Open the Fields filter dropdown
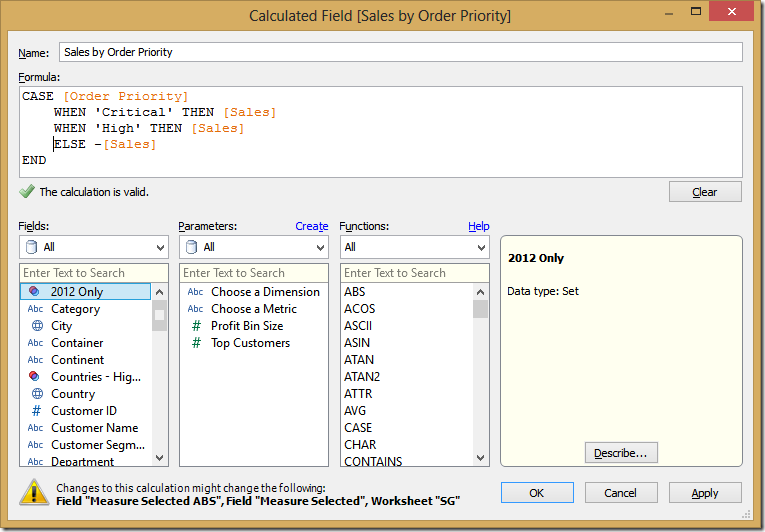This screenshot has height=532, width=765. click(94, 247)
